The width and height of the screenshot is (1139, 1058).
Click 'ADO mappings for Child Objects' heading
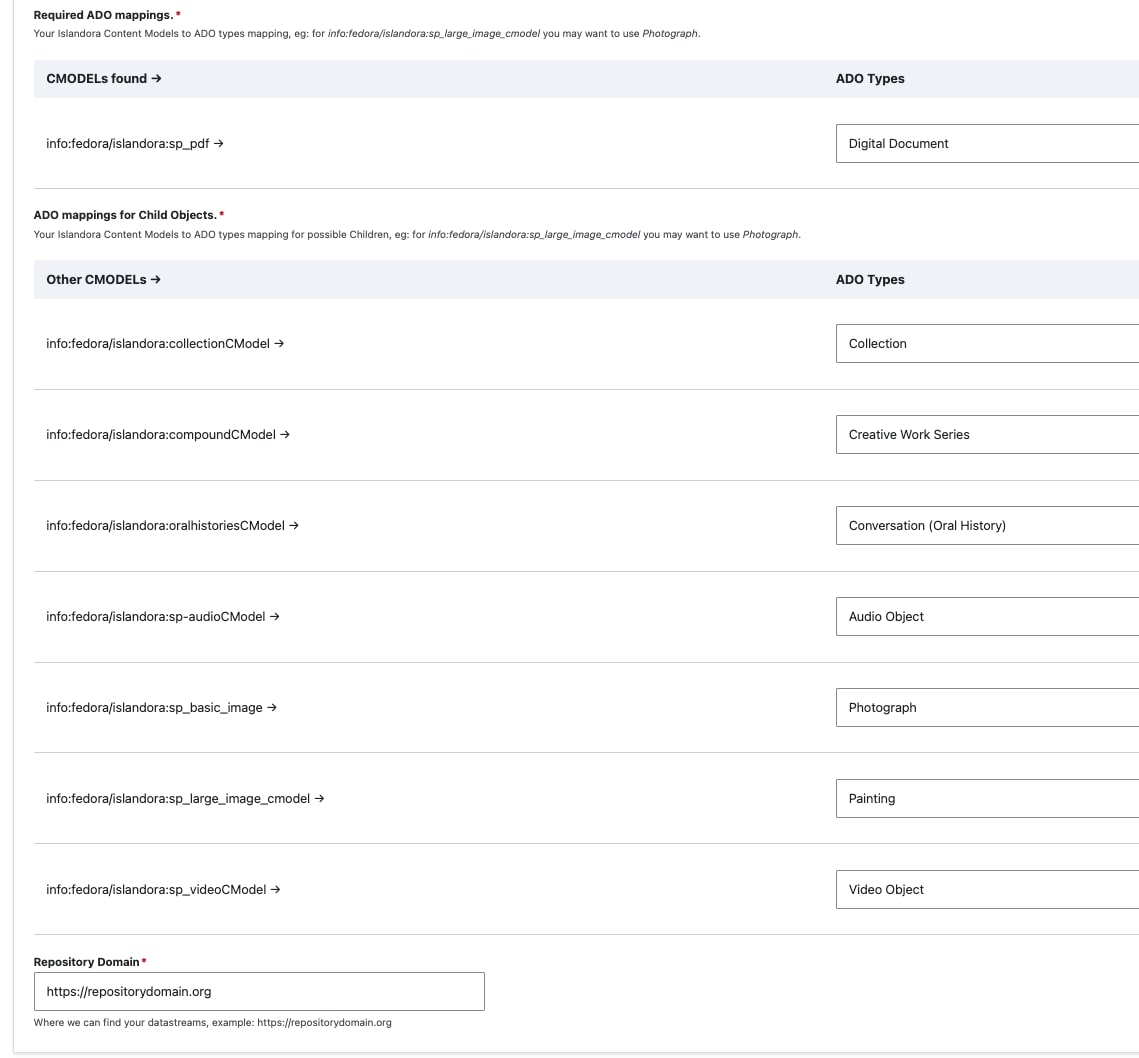pos(125,215)
